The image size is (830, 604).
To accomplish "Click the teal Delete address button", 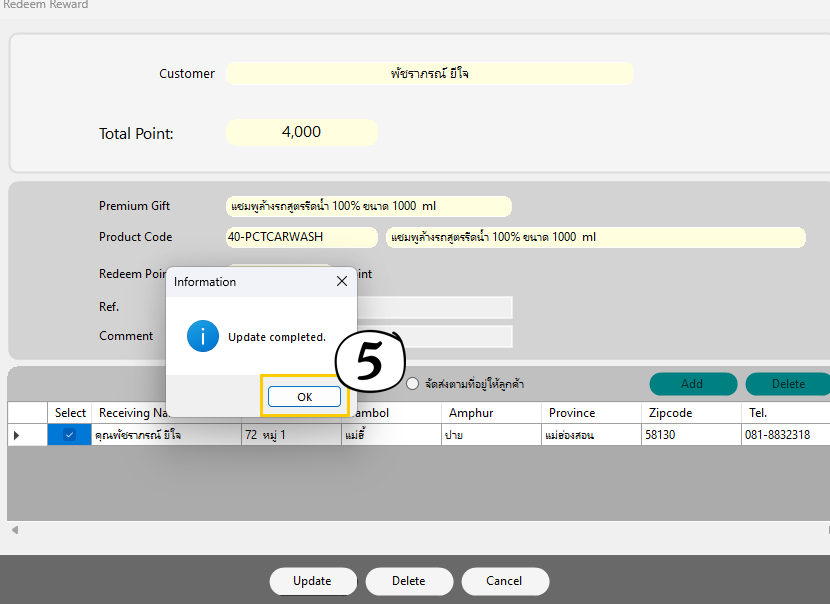I will 788,384.
